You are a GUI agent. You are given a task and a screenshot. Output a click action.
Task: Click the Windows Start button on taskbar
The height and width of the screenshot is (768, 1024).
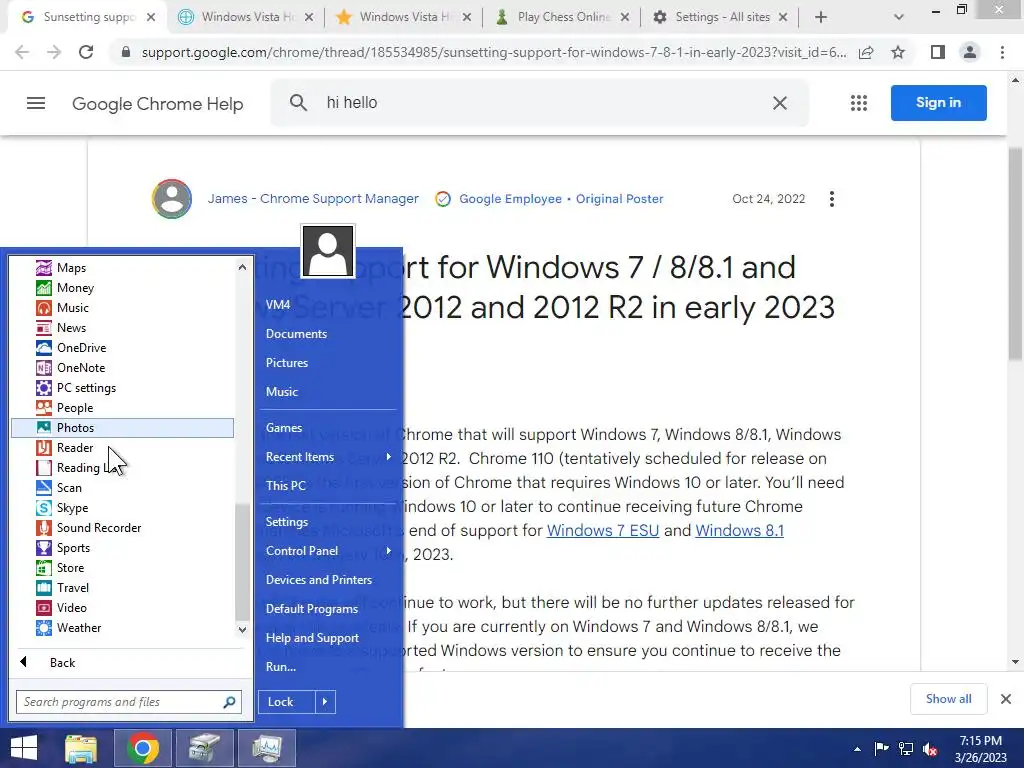coord(24,748)
